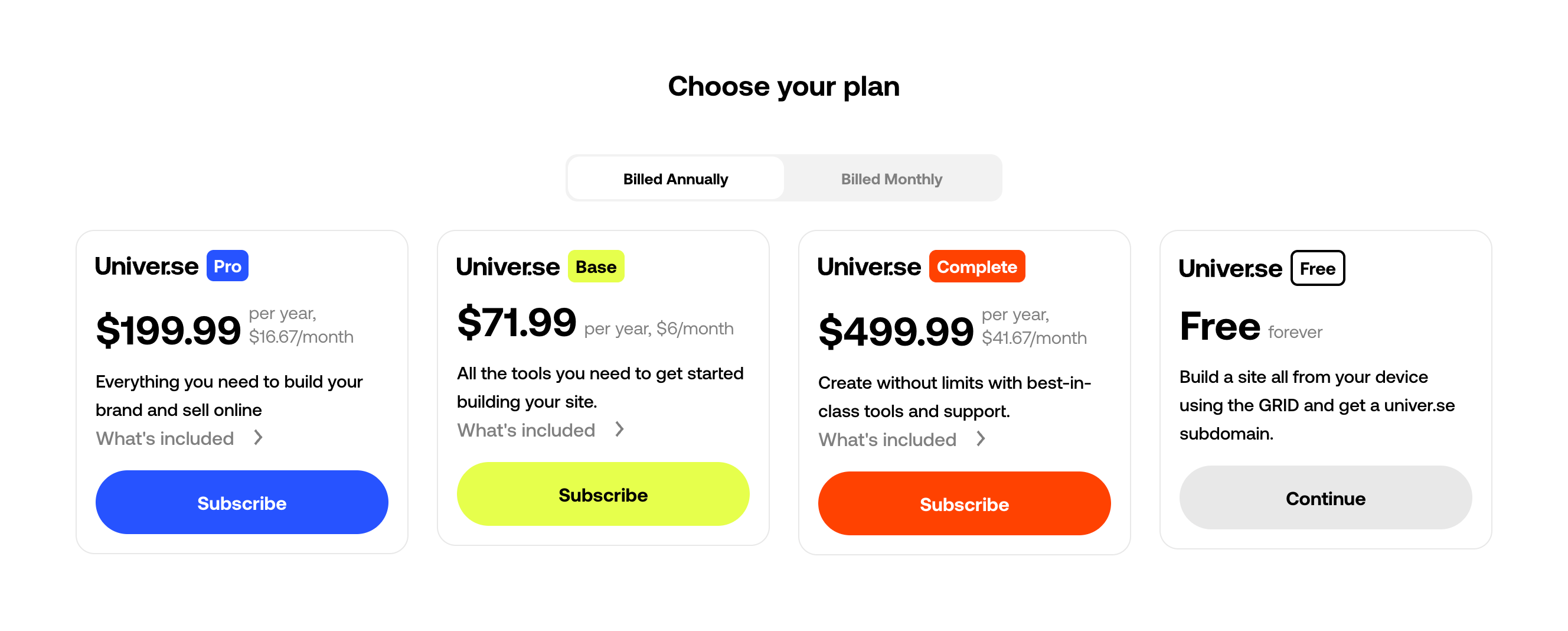Click the Univer.se logo on Pro card
1568x631 pixels.
coord(146,267)
